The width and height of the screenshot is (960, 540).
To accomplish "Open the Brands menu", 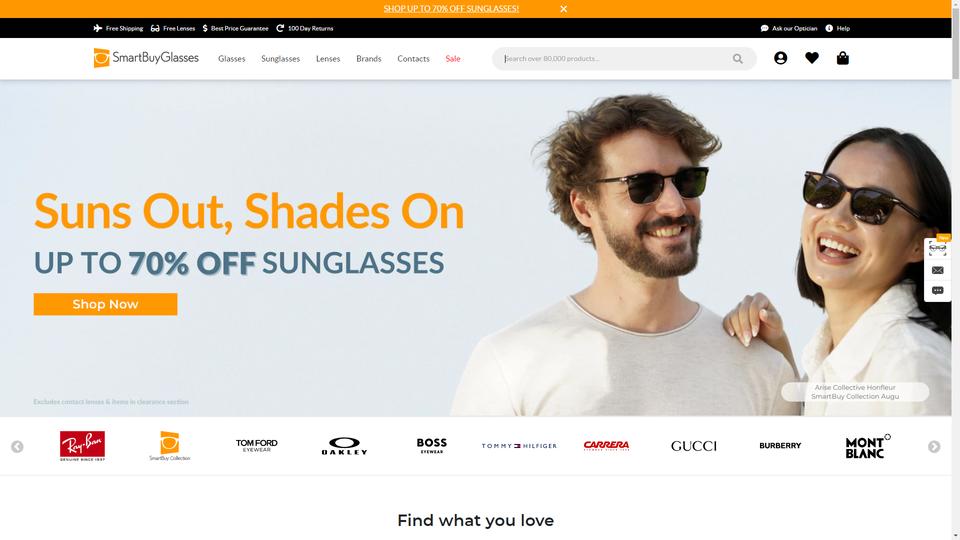I will pos(369,59).
